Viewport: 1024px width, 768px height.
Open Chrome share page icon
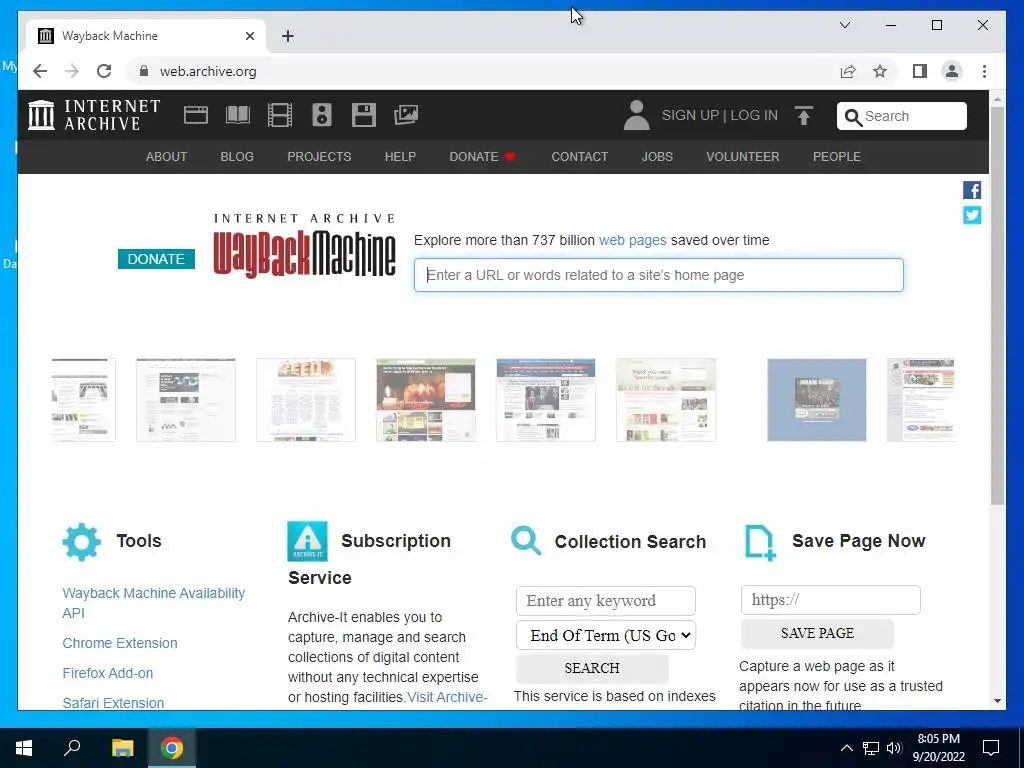[x=848, y=71]
